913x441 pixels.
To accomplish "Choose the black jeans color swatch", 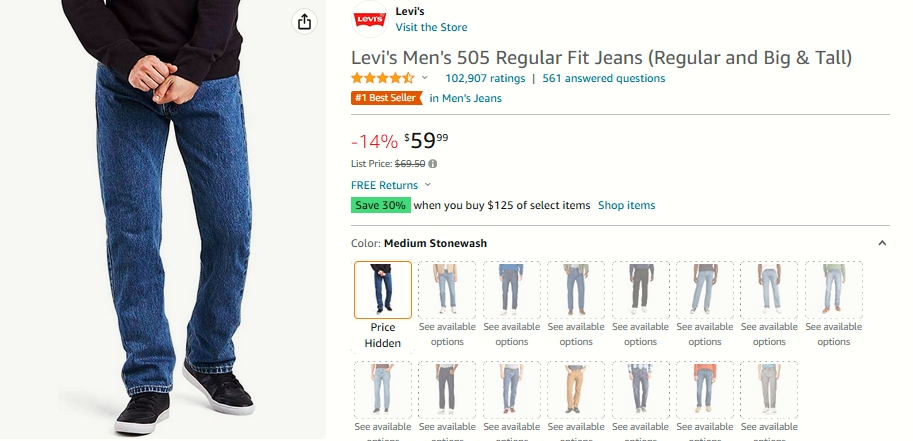I will coord(640,290).
